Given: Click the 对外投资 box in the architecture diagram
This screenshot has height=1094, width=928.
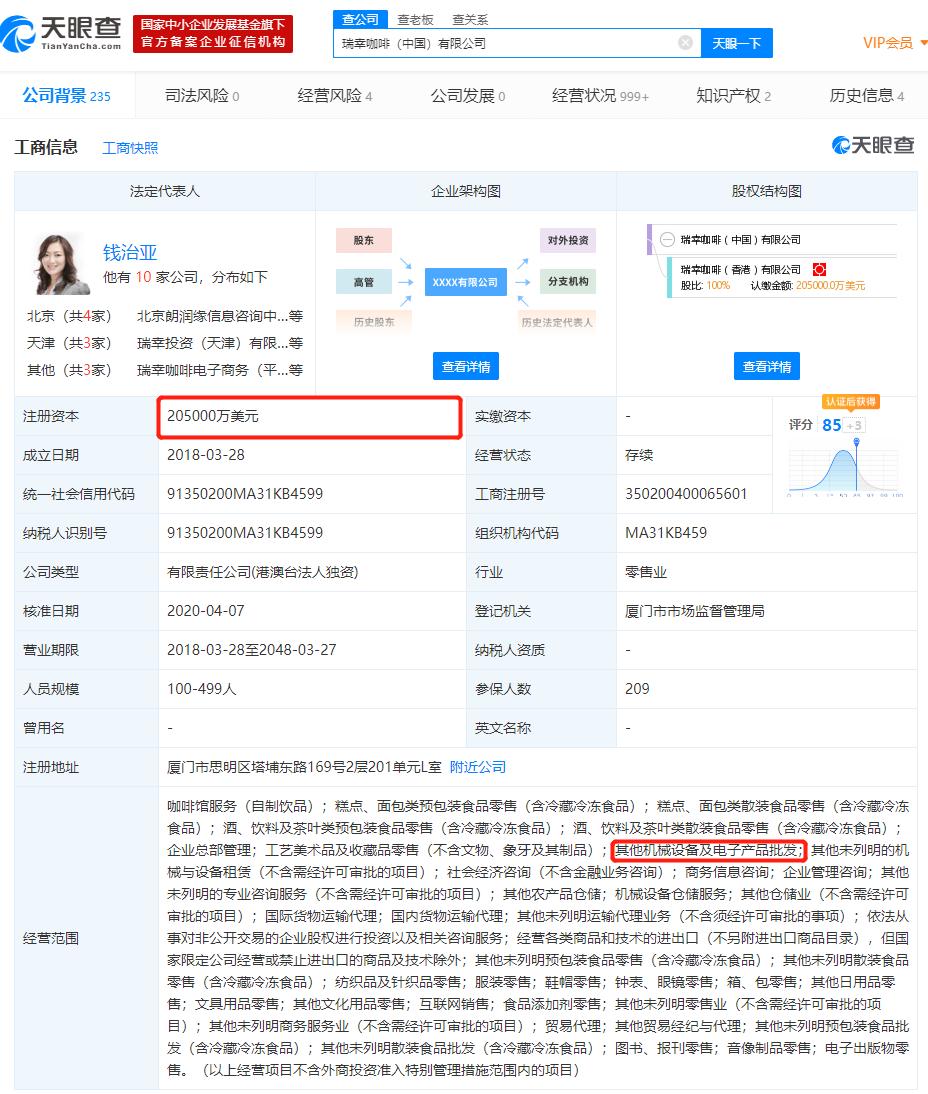Looking at the screenshot, I should pyautogui.click(x=567, y=240).
